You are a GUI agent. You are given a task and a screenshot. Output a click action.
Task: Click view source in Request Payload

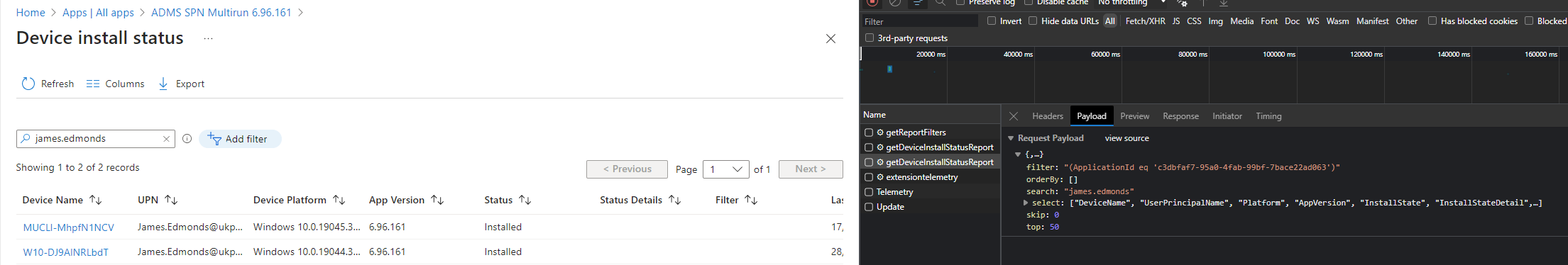[1126, 138]
